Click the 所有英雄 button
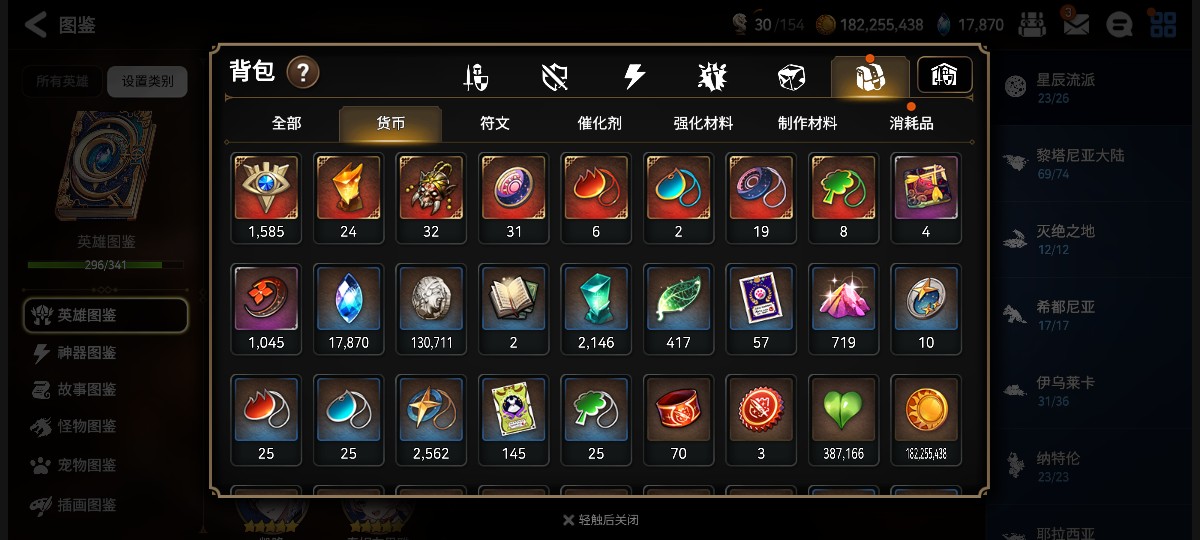This screenshot has height=540, width=1200. [x=62, y=81]
